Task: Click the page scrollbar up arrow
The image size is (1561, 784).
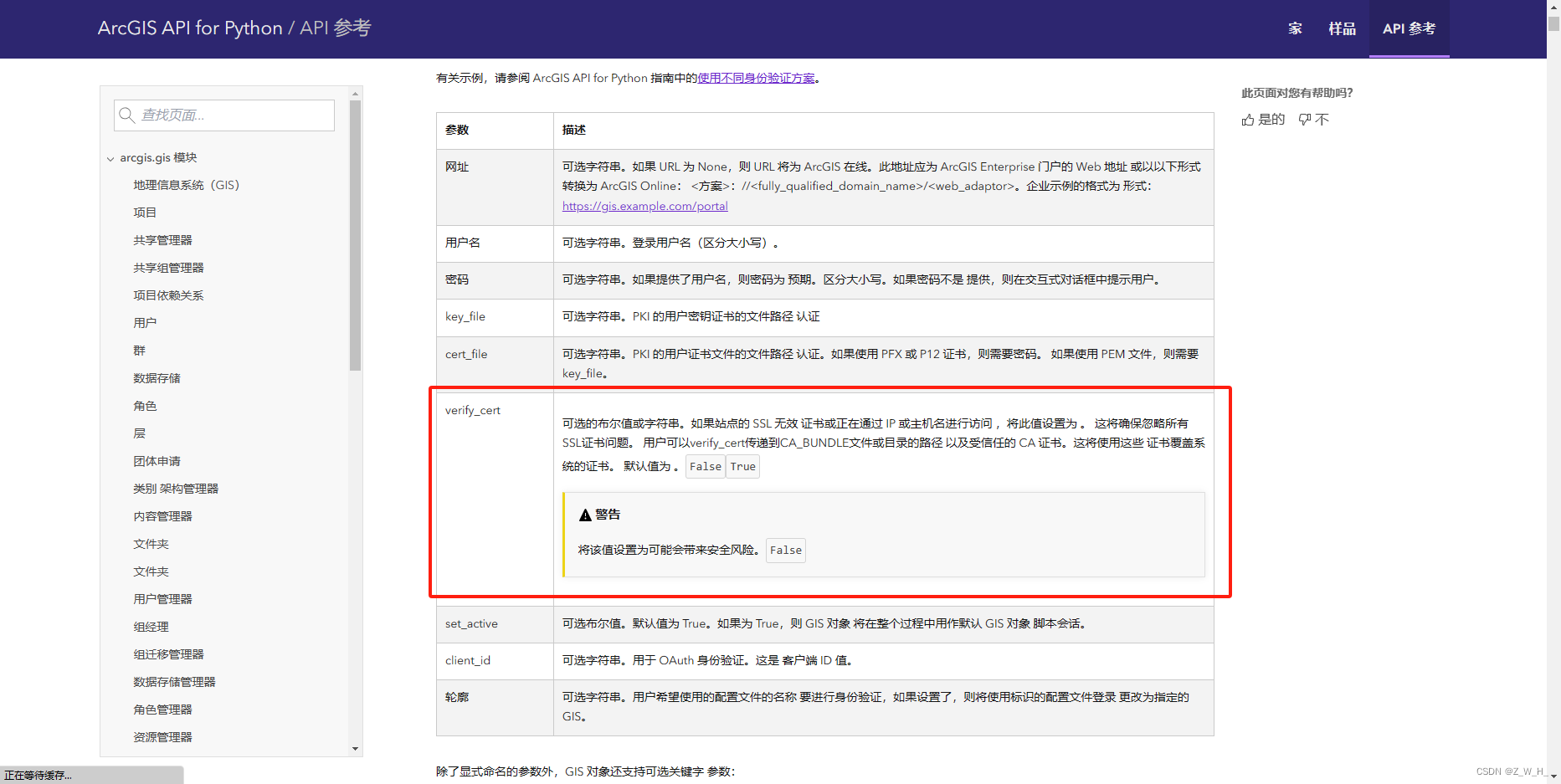Action: coord(1554,7)
